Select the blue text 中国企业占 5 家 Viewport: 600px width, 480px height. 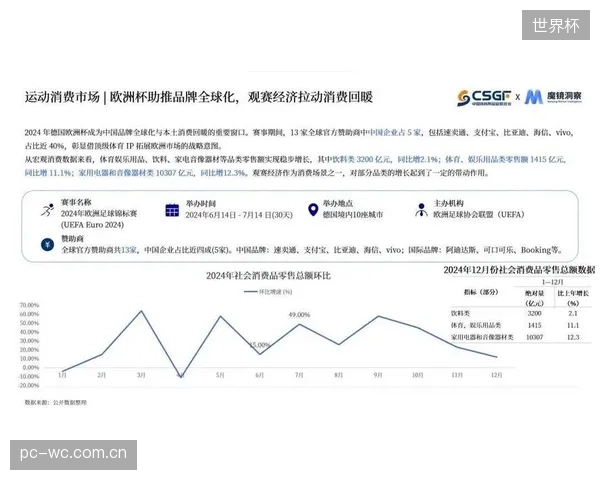[394, 132]
